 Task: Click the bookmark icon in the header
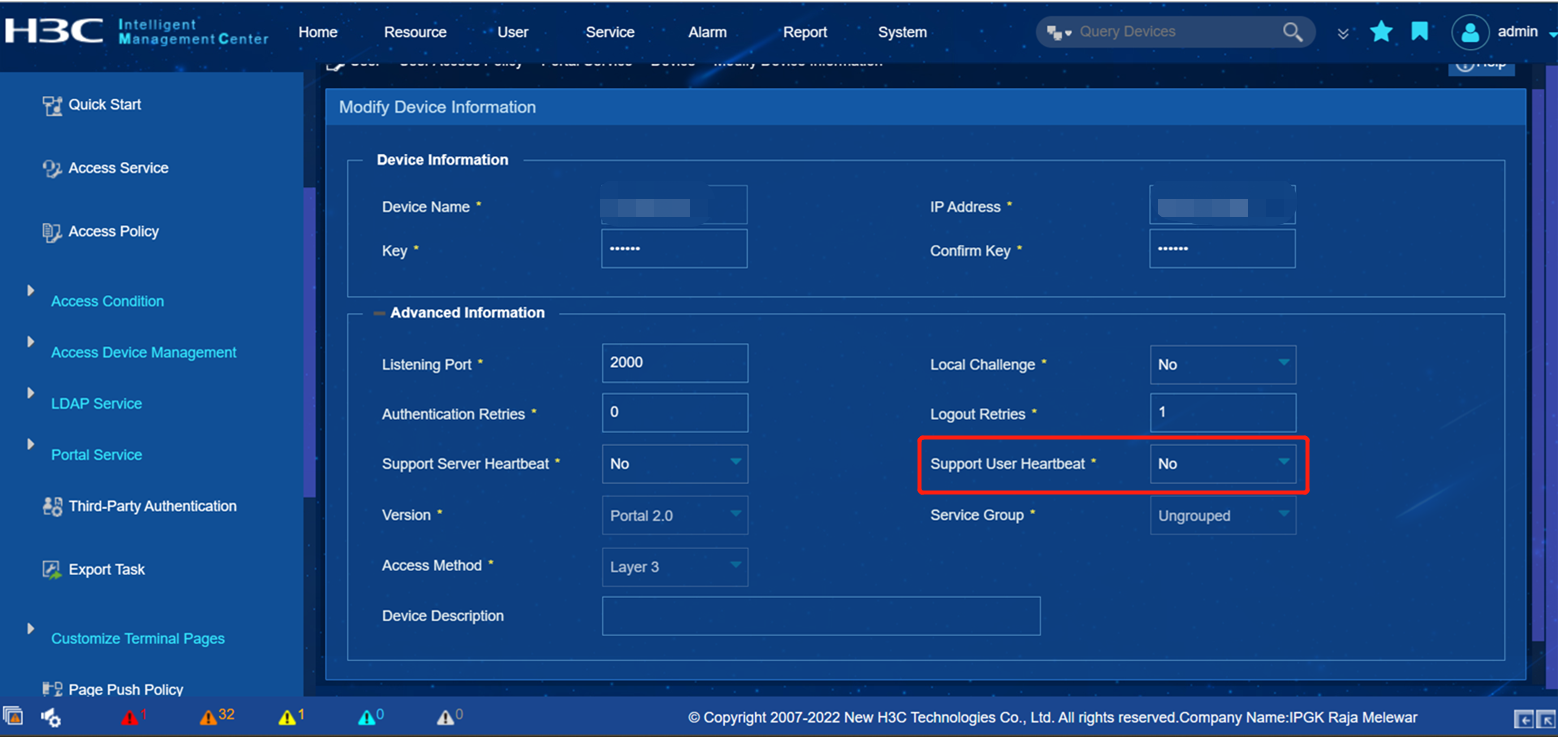pos(1419,31)
